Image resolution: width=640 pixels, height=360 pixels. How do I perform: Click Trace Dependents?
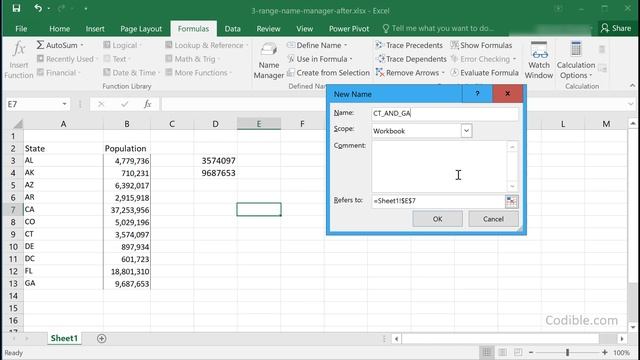pyautogui.click(x=411, y=59)
